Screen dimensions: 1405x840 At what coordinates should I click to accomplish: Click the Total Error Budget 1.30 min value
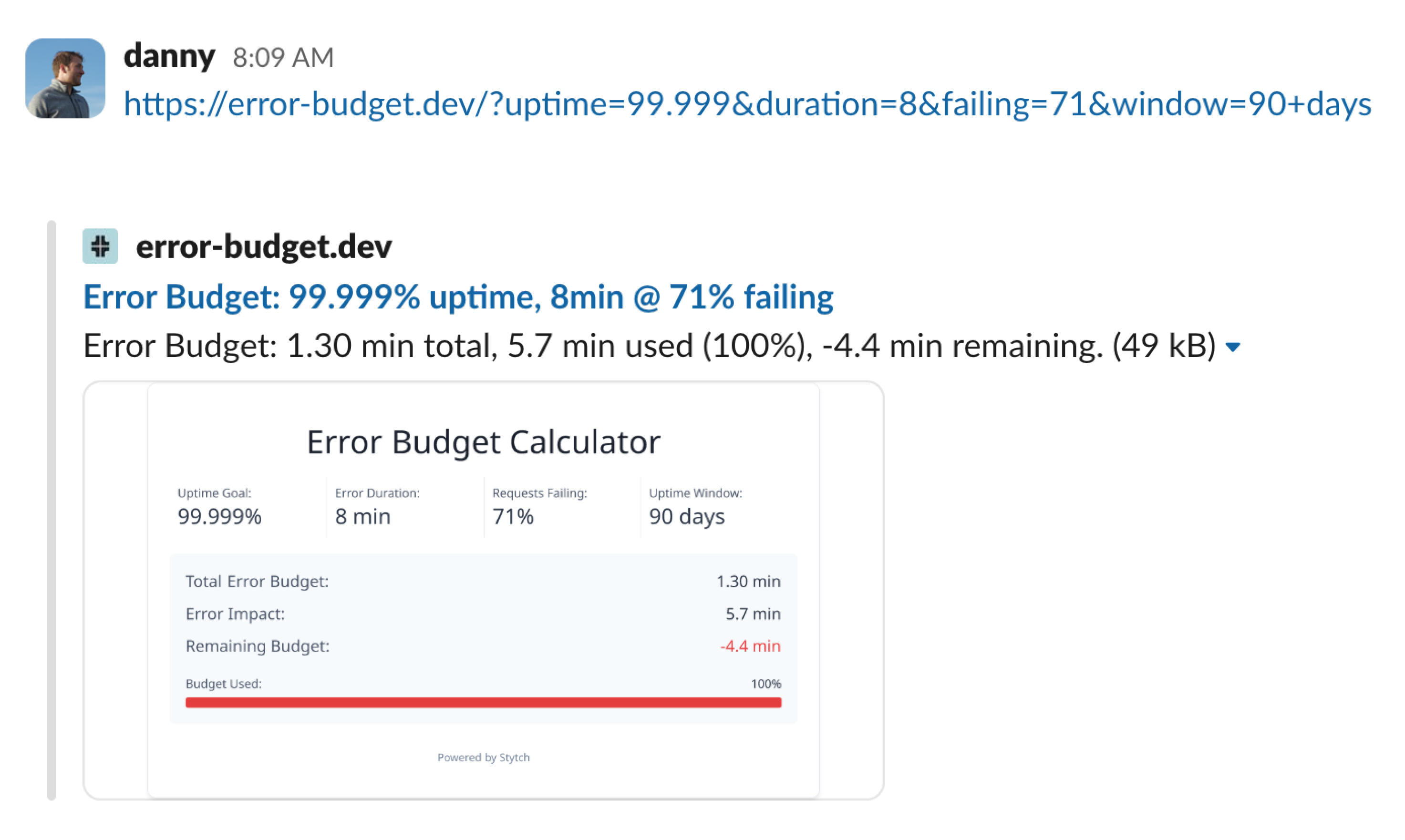(x=748, y=581)
